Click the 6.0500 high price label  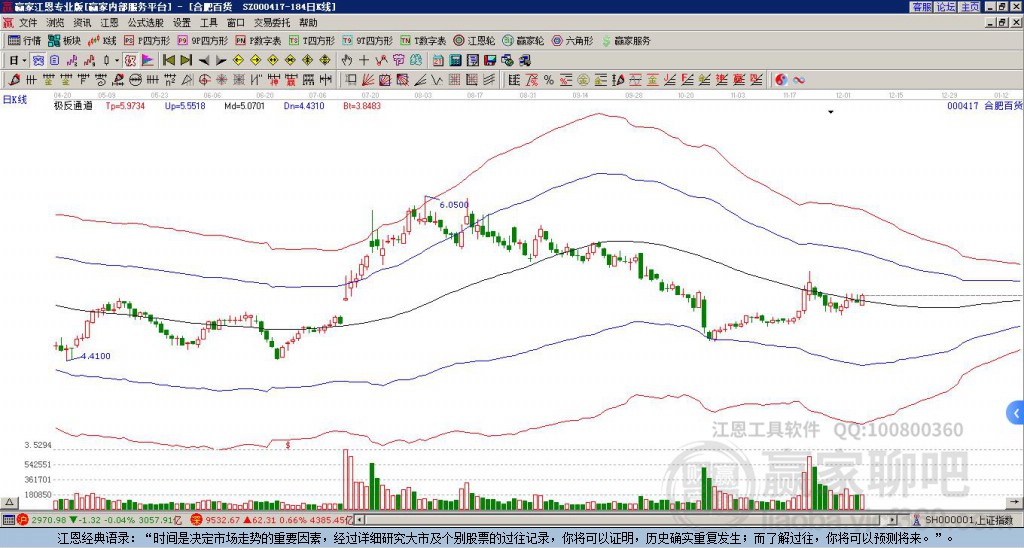454,204
